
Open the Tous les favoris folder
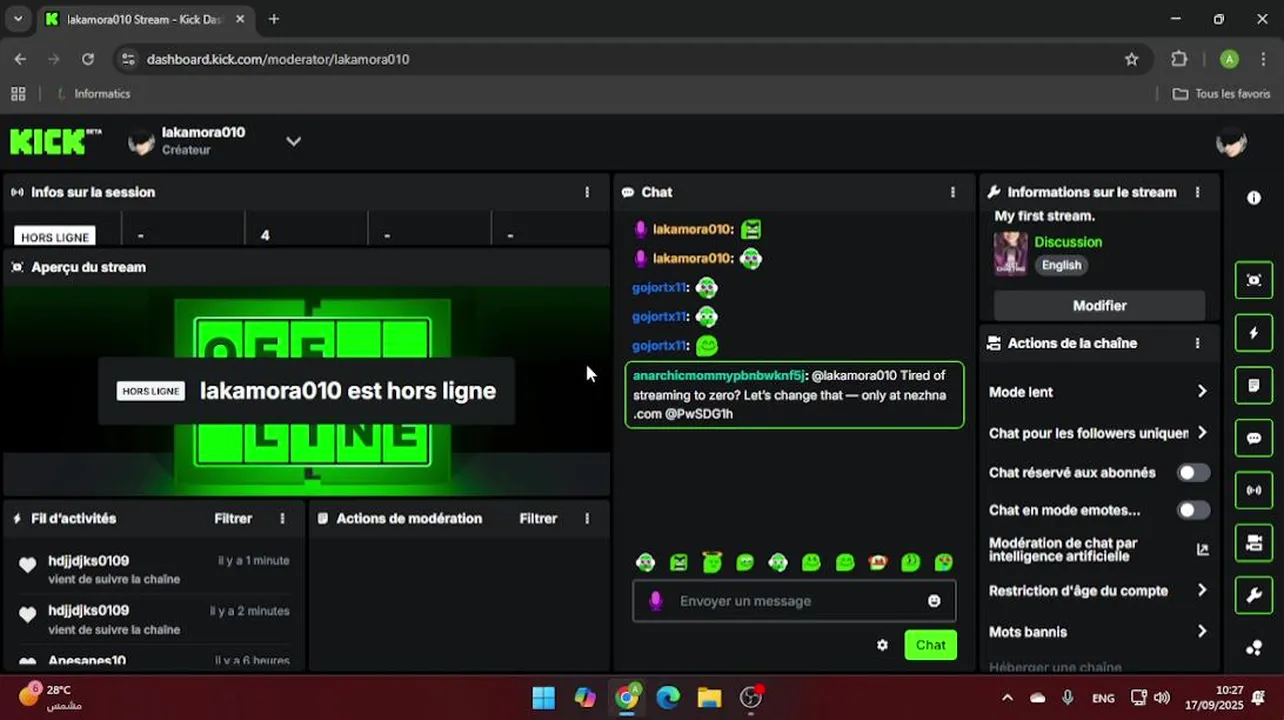click(1221, 94)
